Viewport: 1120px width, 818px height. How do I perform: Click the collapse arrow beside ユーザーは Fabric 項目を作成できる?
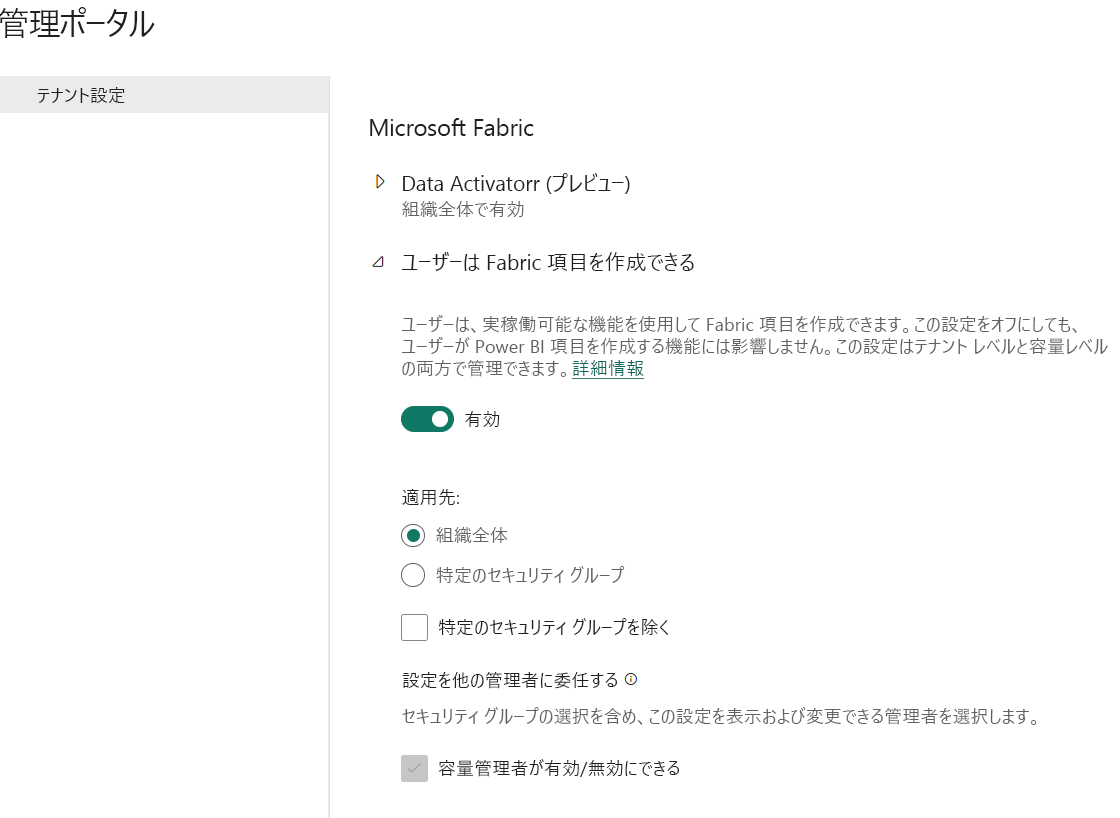(x=378, y=260)
